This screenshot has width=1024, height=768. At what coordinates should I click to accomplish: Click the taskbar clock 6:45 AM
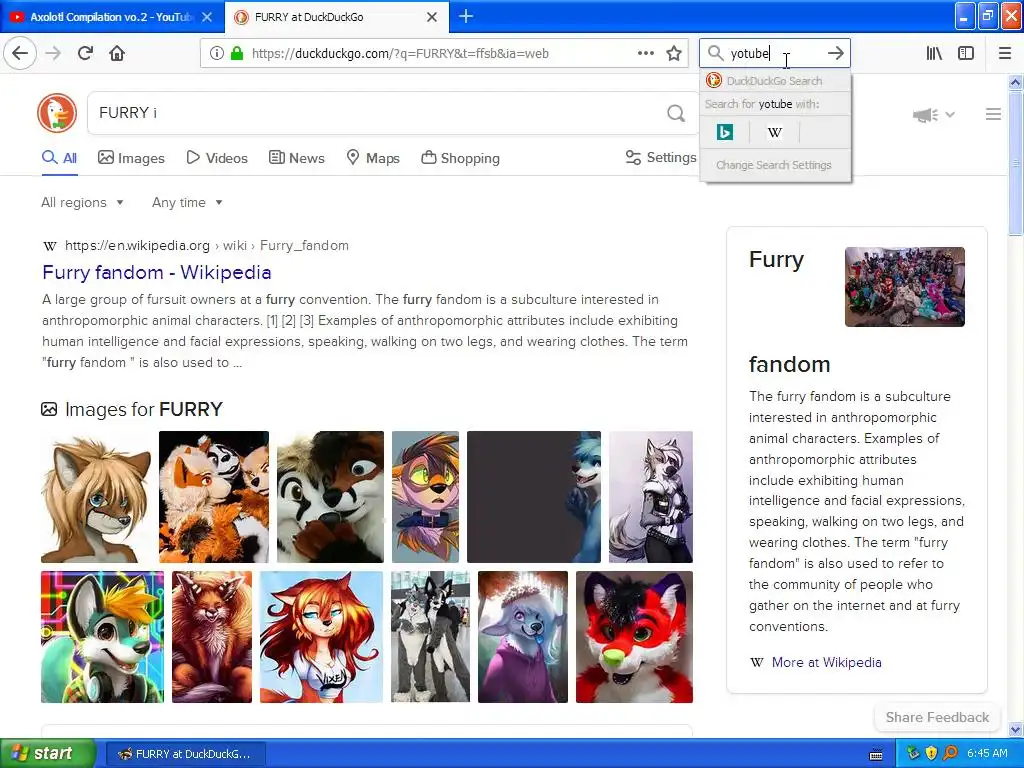[x=987, y=753]
